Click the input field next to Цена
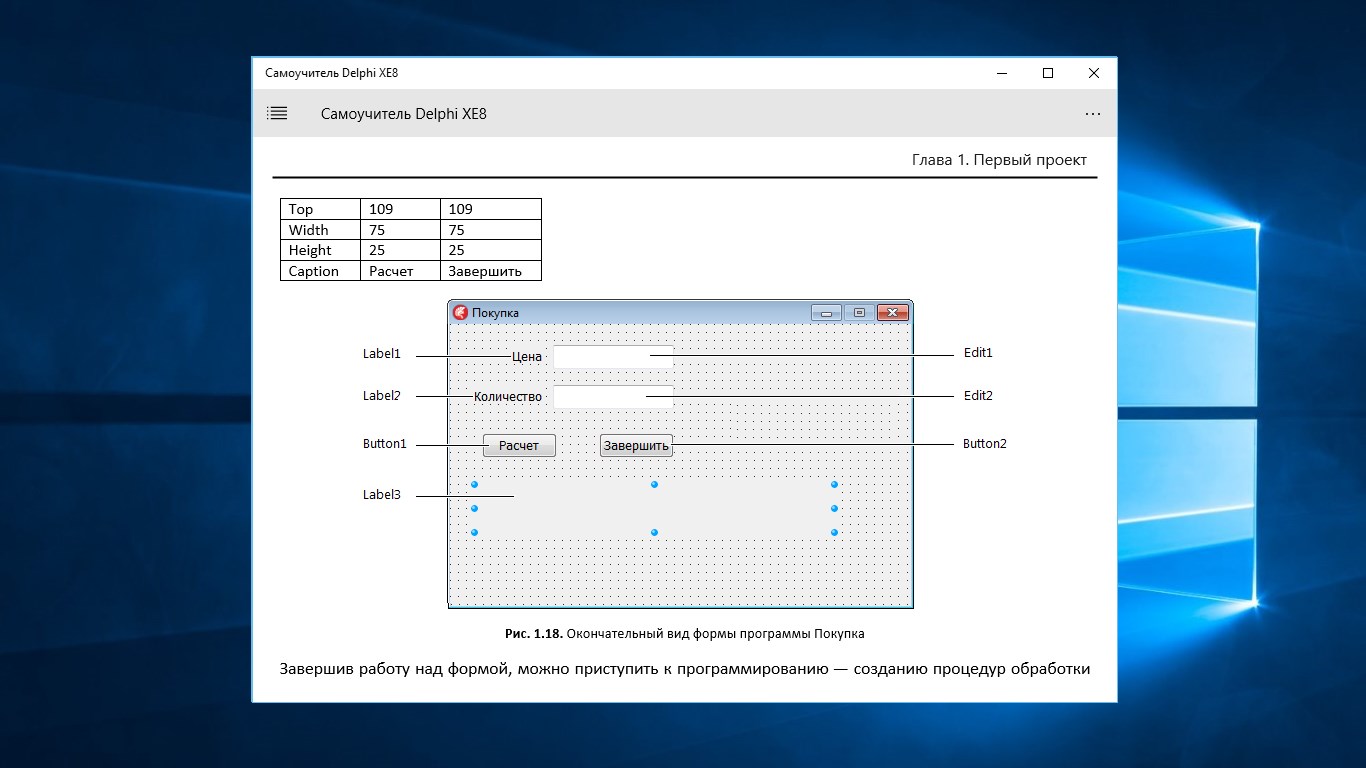1366x768 pixels. click(613, 357)
